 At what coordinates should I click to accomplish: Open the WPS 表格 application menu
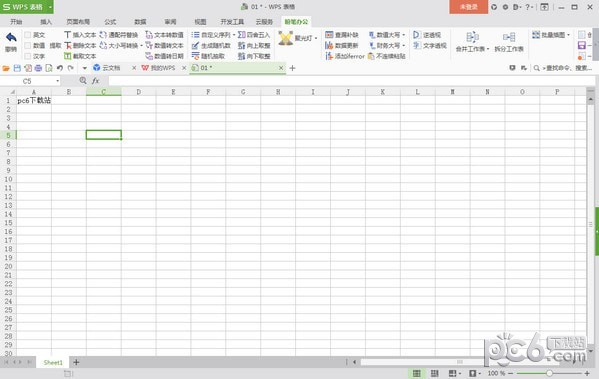27,7
